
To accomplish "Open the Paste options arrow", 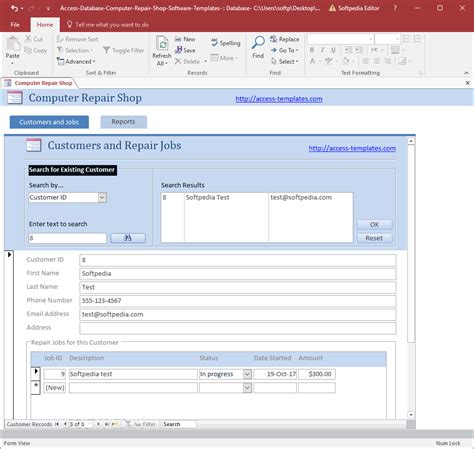I will click(13, 63).
